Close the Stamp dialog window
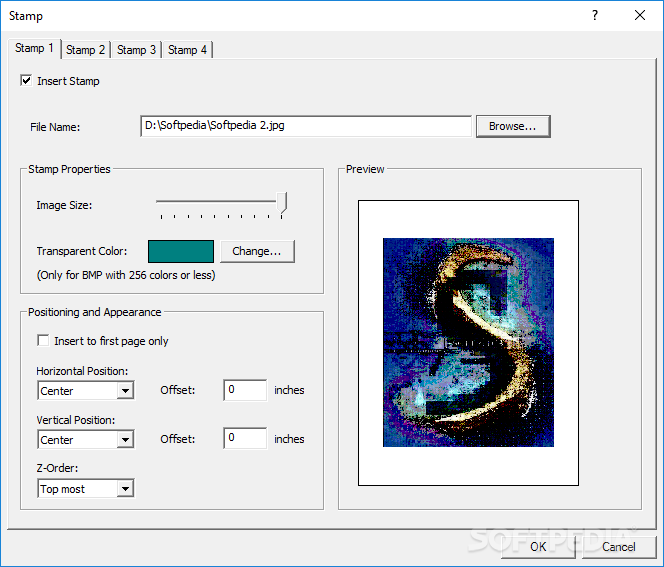 coord(640,16)
